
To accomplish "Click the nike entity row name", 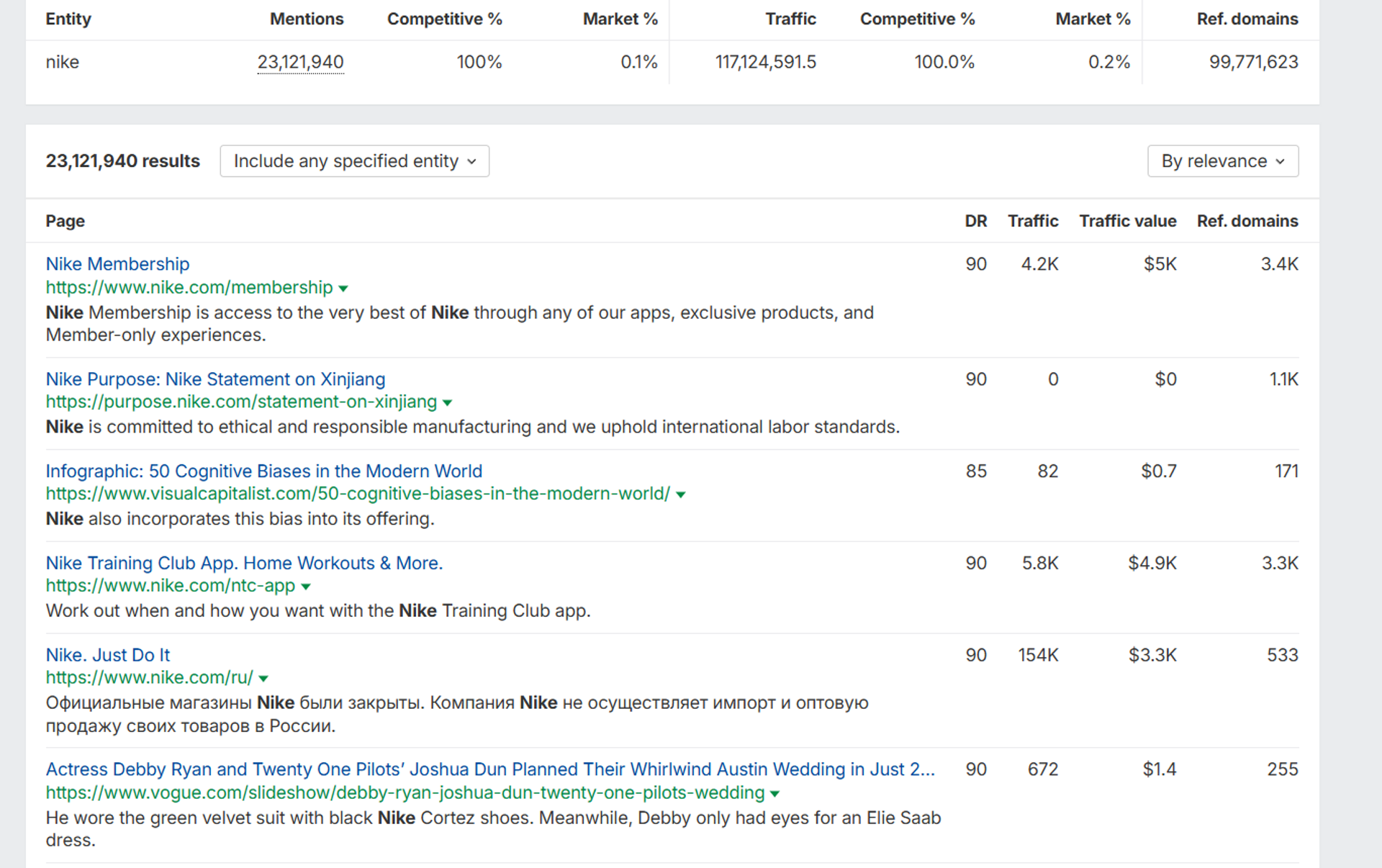I will tap(63, 63).
